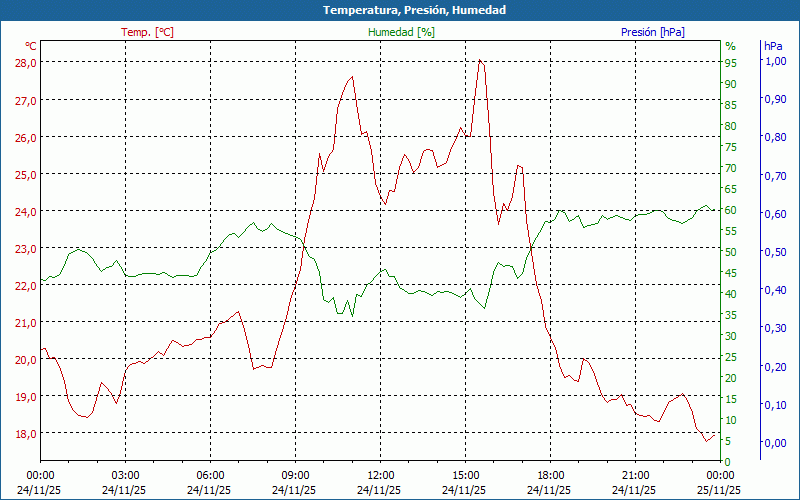The image size is (800, 500).
Task: Select the 09:00 time axis label
Action: (295, 475)
